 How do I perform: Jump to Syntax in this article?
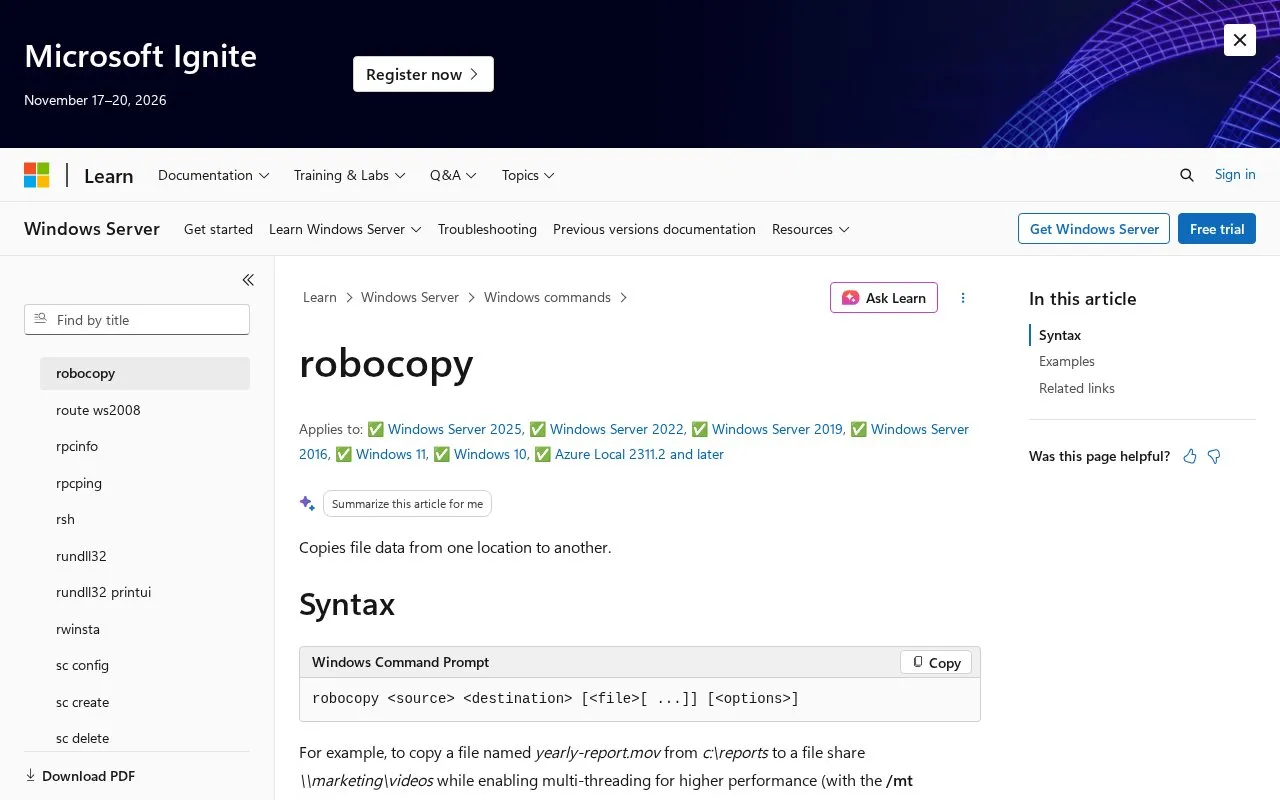point(1060,335)
